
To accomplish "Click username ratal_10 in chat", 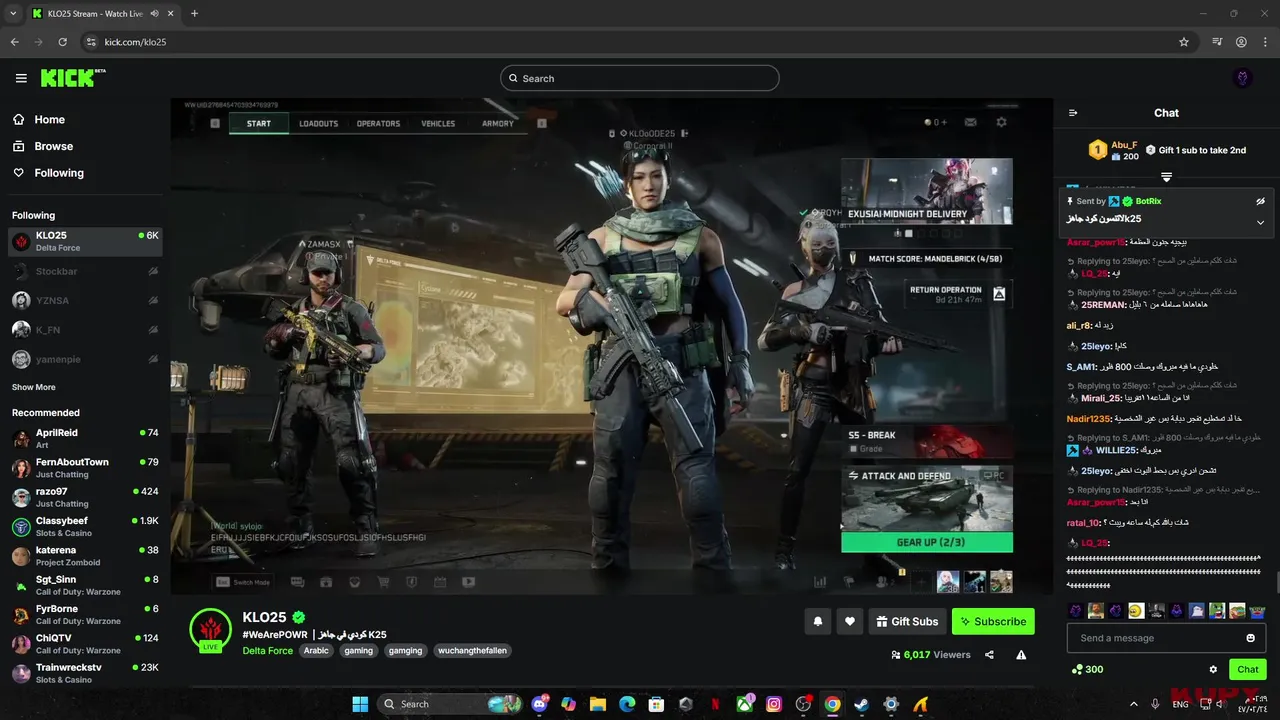I will click(x=1083, y=522).
